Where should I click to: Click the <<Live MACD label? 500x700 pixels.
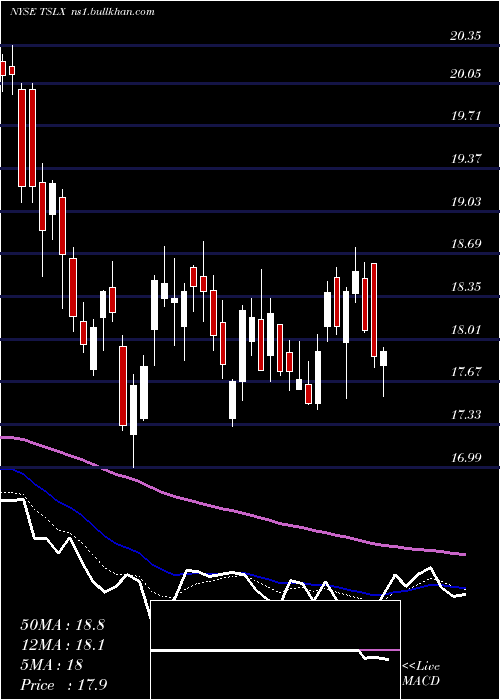(x=421, y=673)
